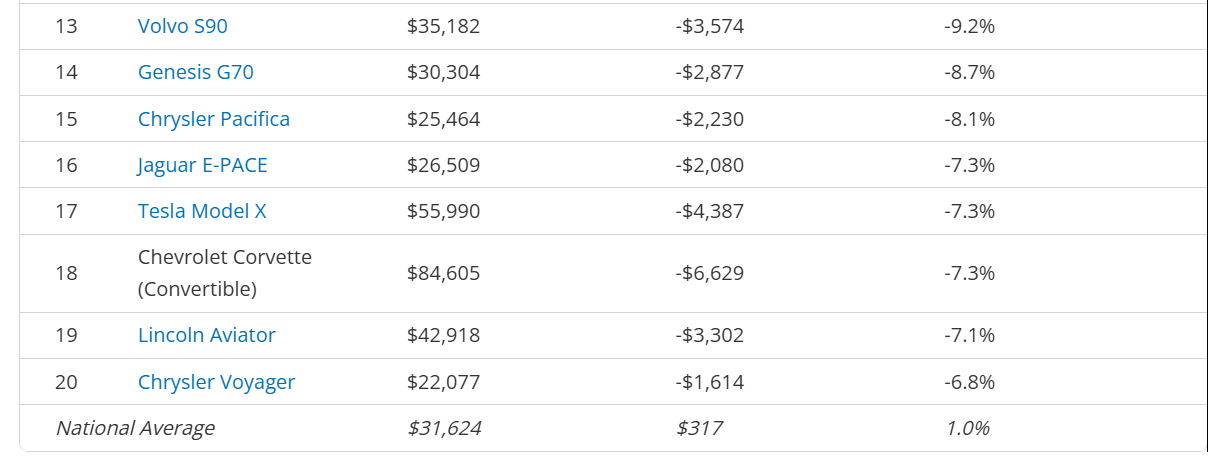Open the Lincoln Aviator link

point(207,335)
